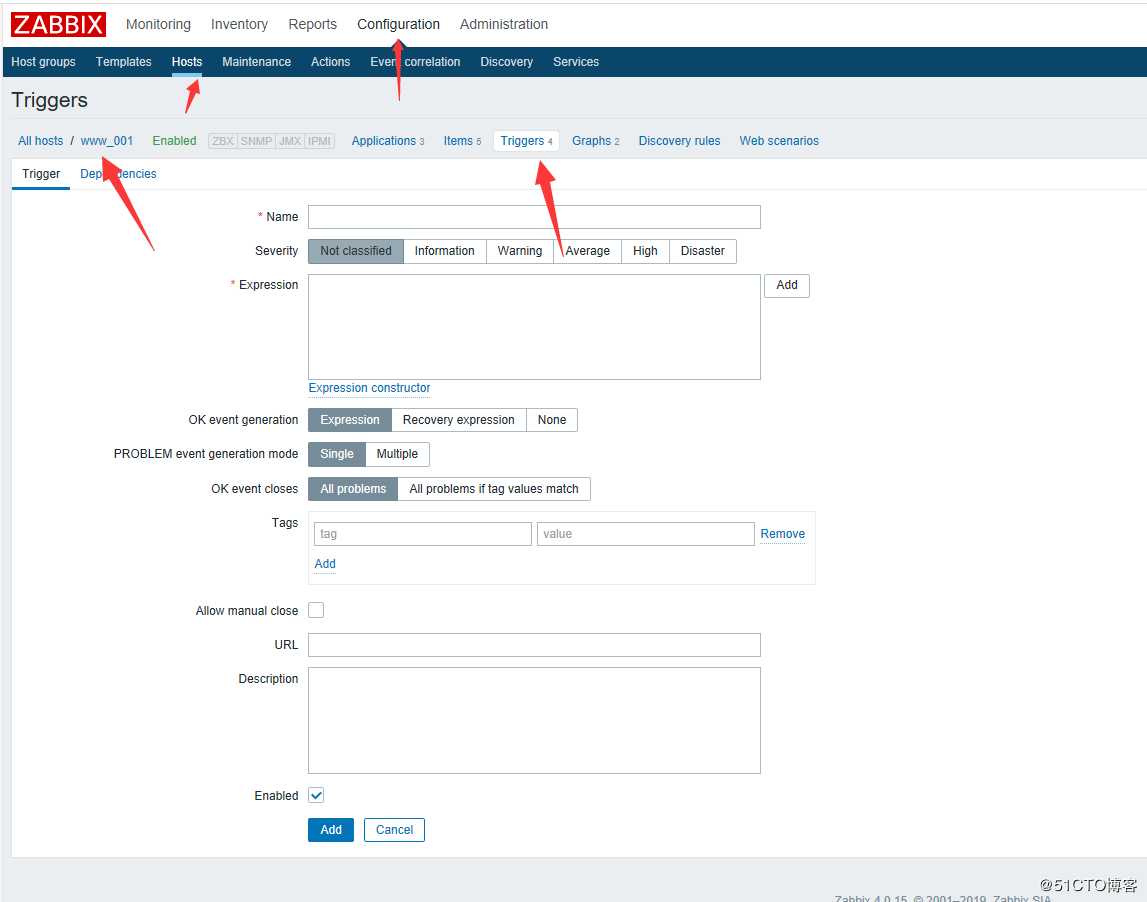Open the Administration menu
Image resolution: width=1147 pixels, height=902 pixels.
click(503, 24)
